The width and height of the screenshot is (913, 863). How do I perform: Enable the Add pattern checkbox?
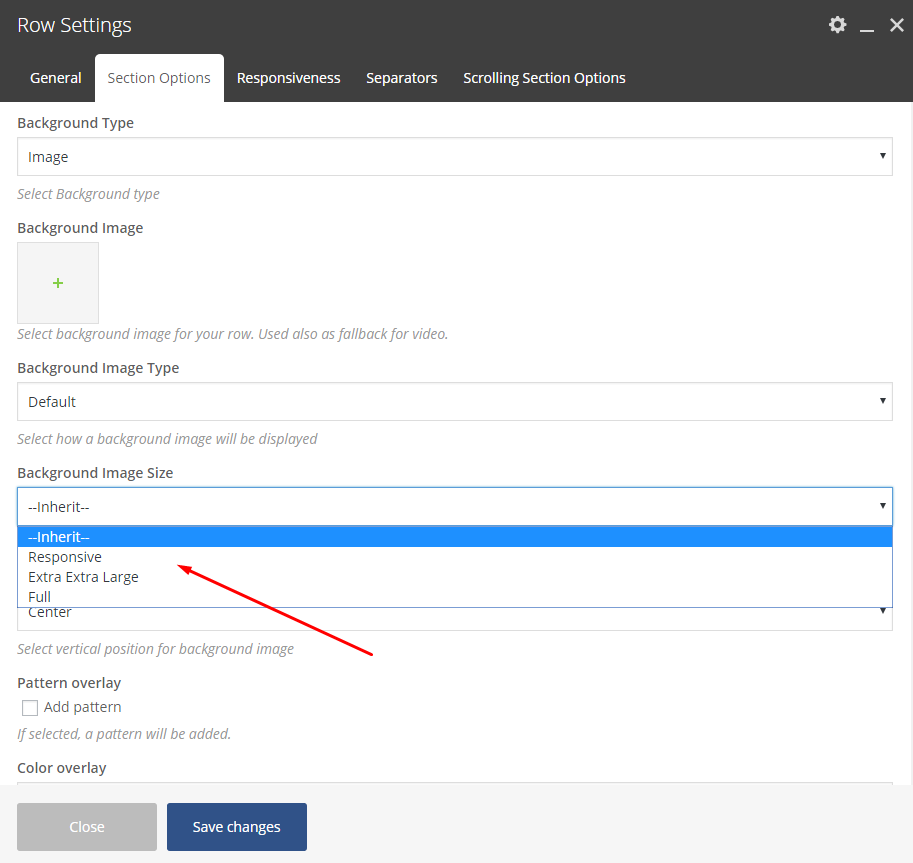[x=30, y=708]
